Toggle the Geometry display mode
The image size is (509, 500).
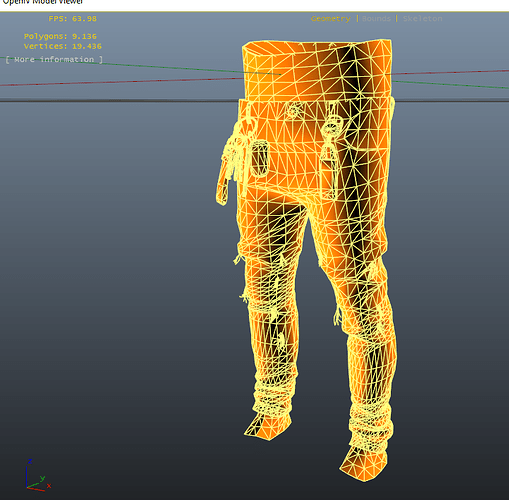click(330, 19)
